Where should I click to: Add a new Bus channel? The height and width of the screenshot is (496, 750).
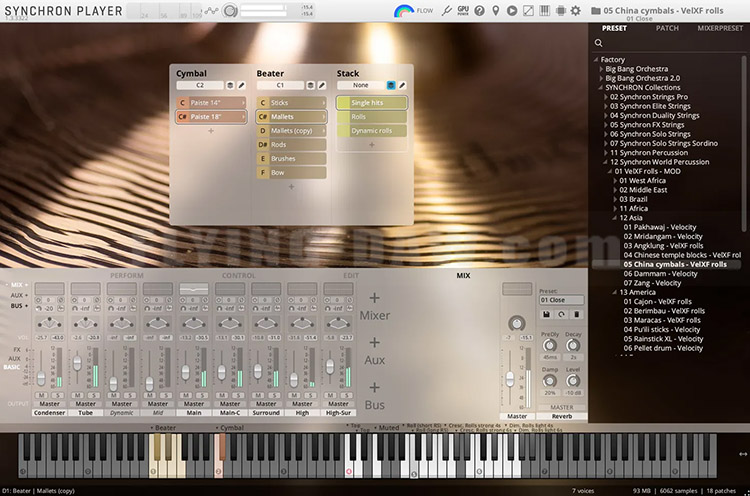pos(375,397)
